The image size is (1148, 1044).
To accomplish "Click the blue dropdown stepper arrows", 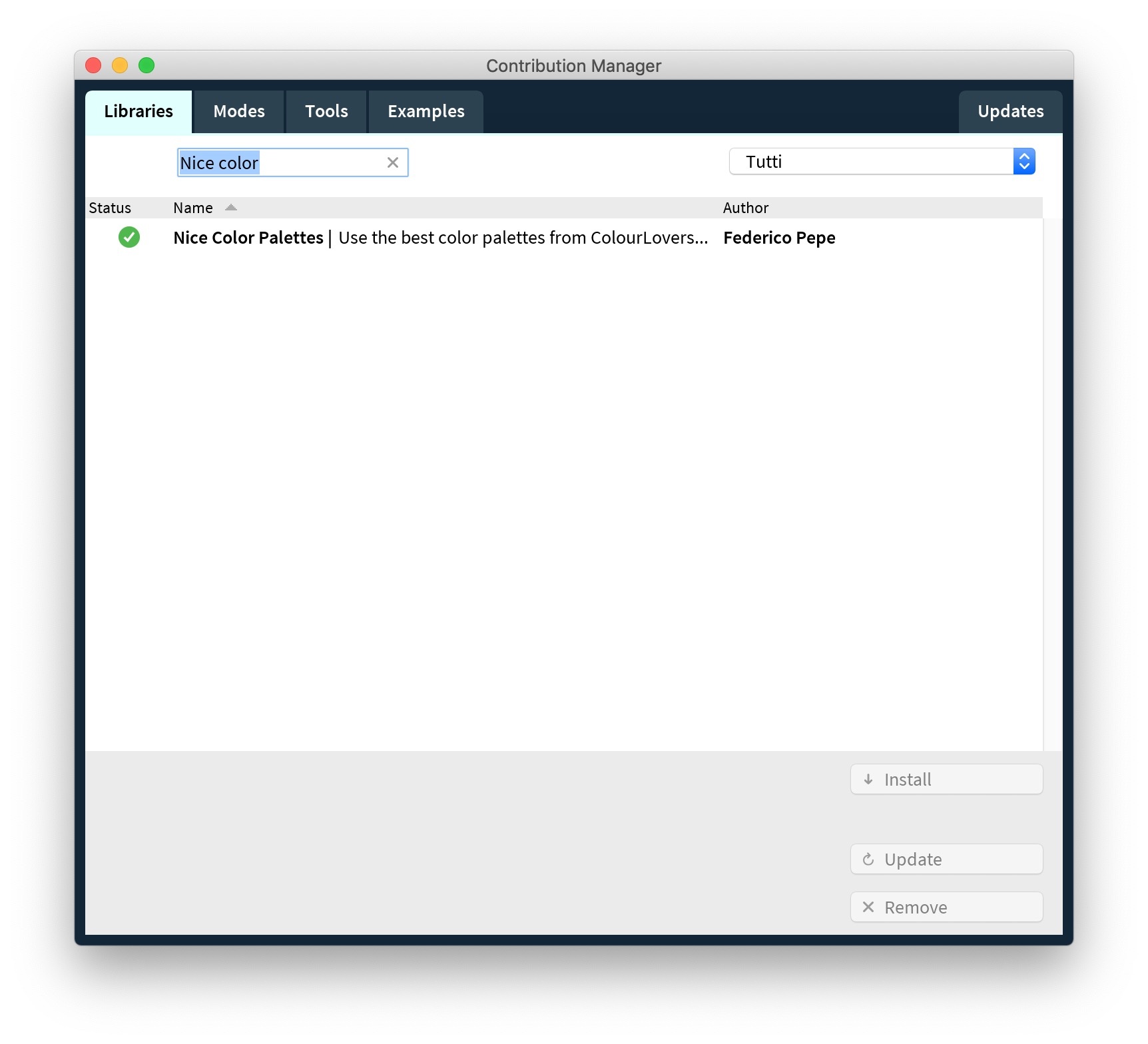I will tap(1024, 162).
